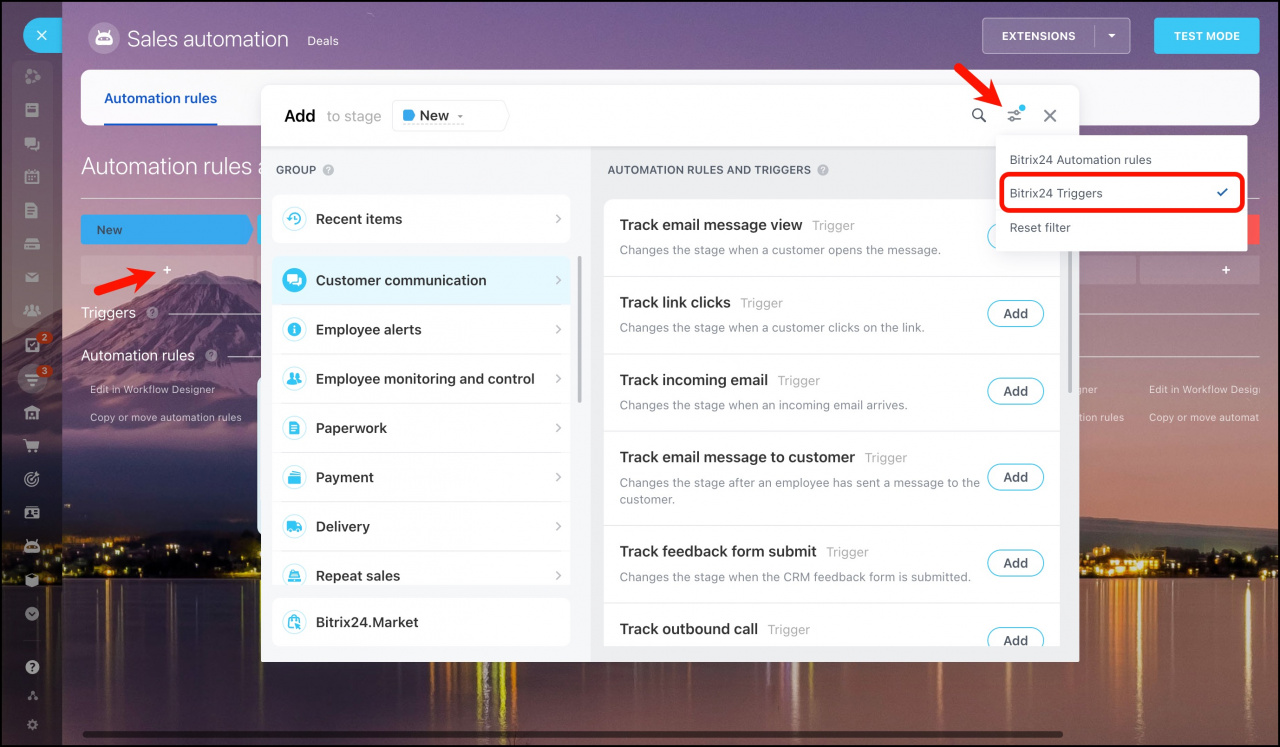Viewport: 1280px width, 747px height.
Task: Open tasks sidebar icon with badge 2
Action: pyautogui.click(x=32, y=345)
